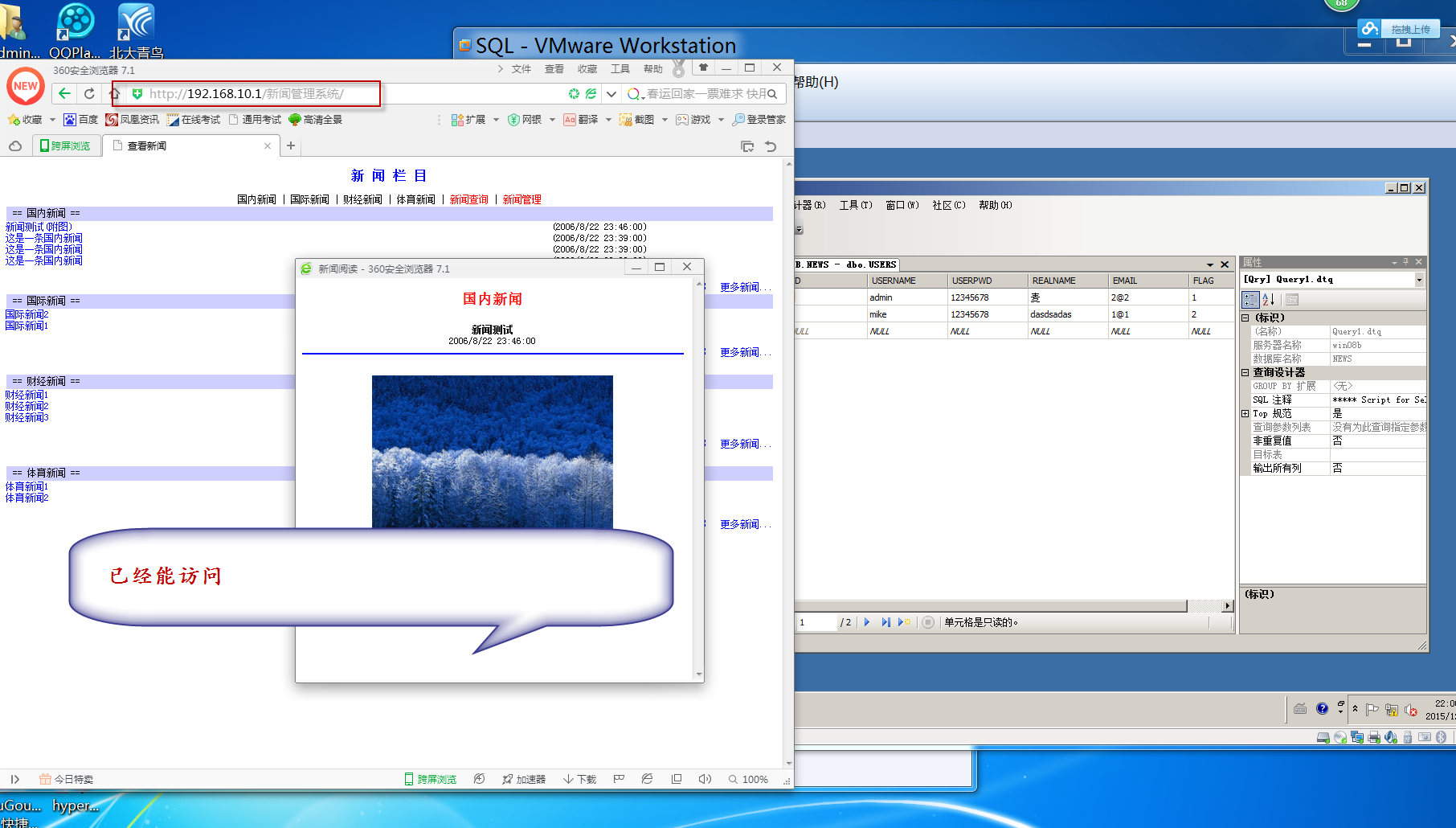Image resolution: width=1456 pixels, height=828 pixels.
Task: Select the USERNAME column header
Action: click(x=907, y=281)
